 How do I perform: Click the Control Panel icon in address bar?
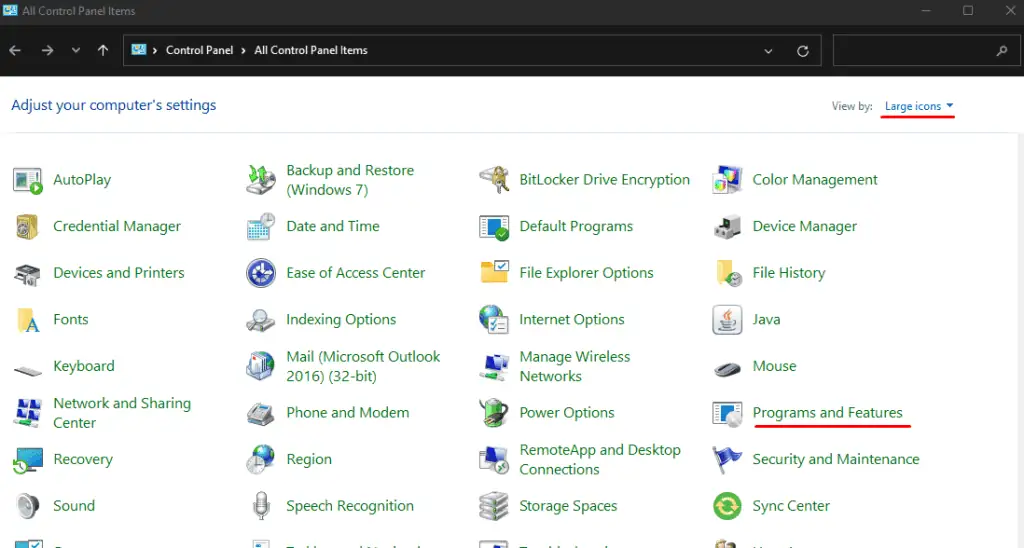138,50
